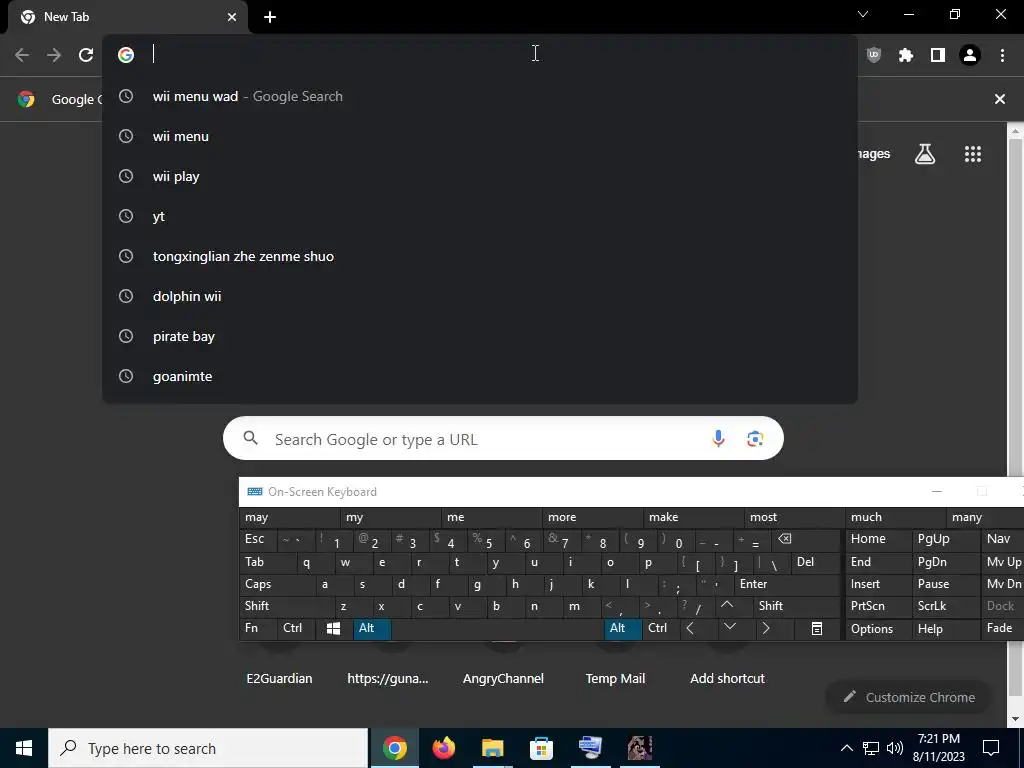Select the 'wii menu' suggestion
Screen dimensions: 1024x768
pos(480,136)
